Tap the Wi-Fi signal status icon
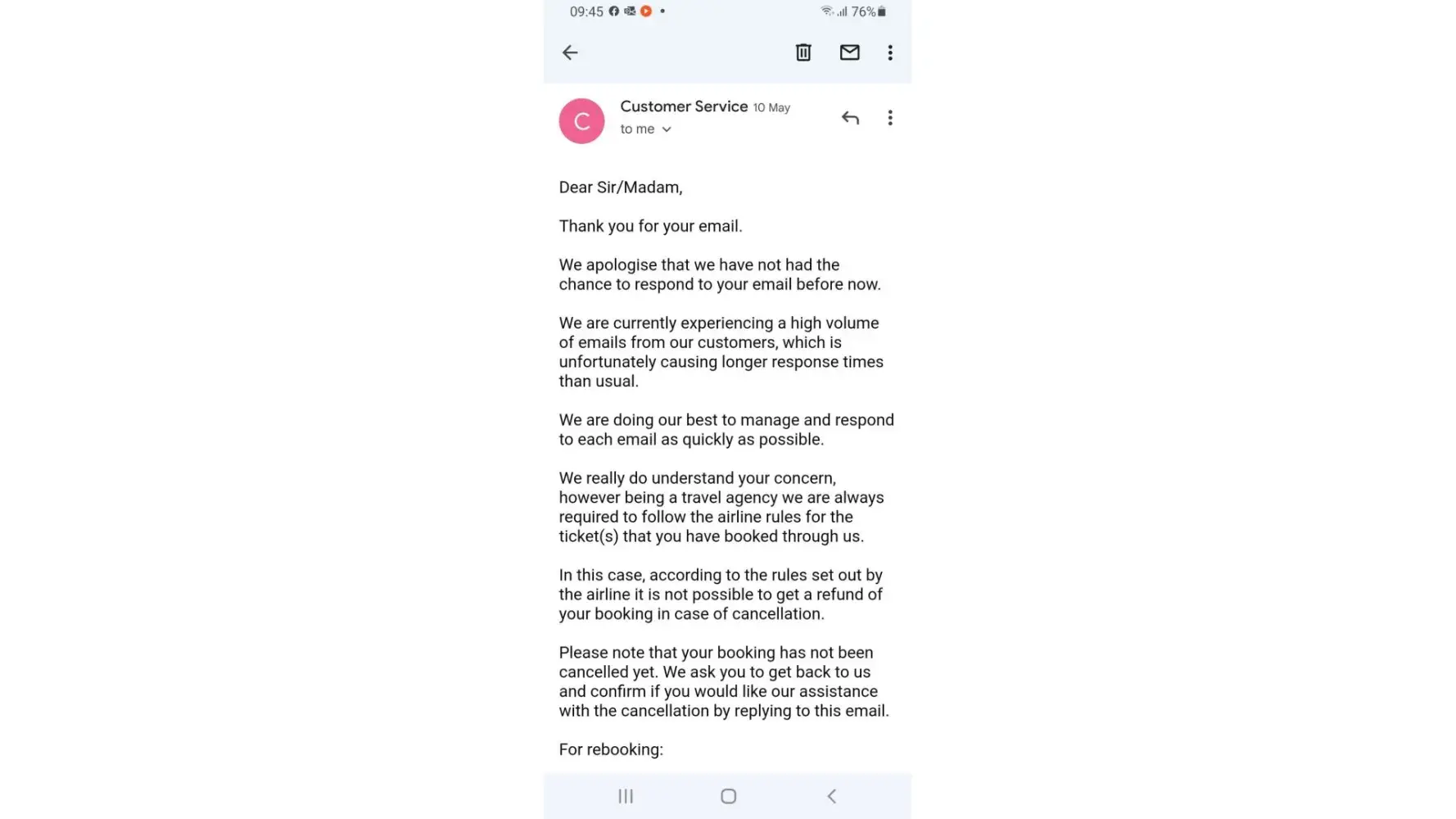1456x819 pixels. tap(826, 11)
